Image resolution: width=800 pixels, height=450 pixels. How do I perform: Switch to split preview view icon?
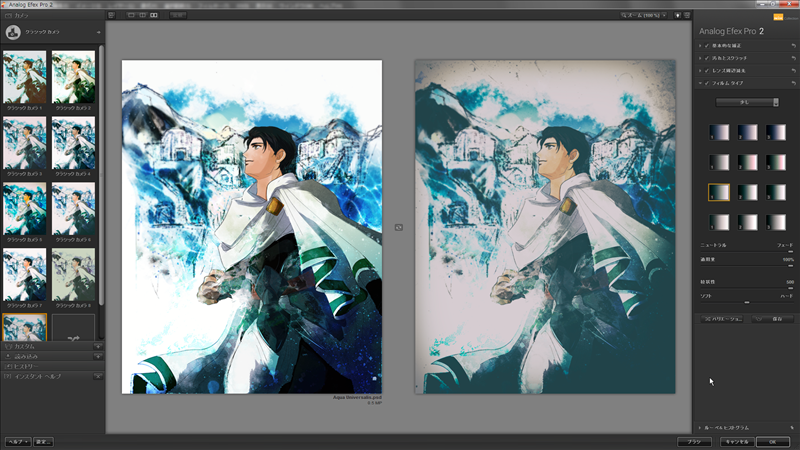click(142, 15)
